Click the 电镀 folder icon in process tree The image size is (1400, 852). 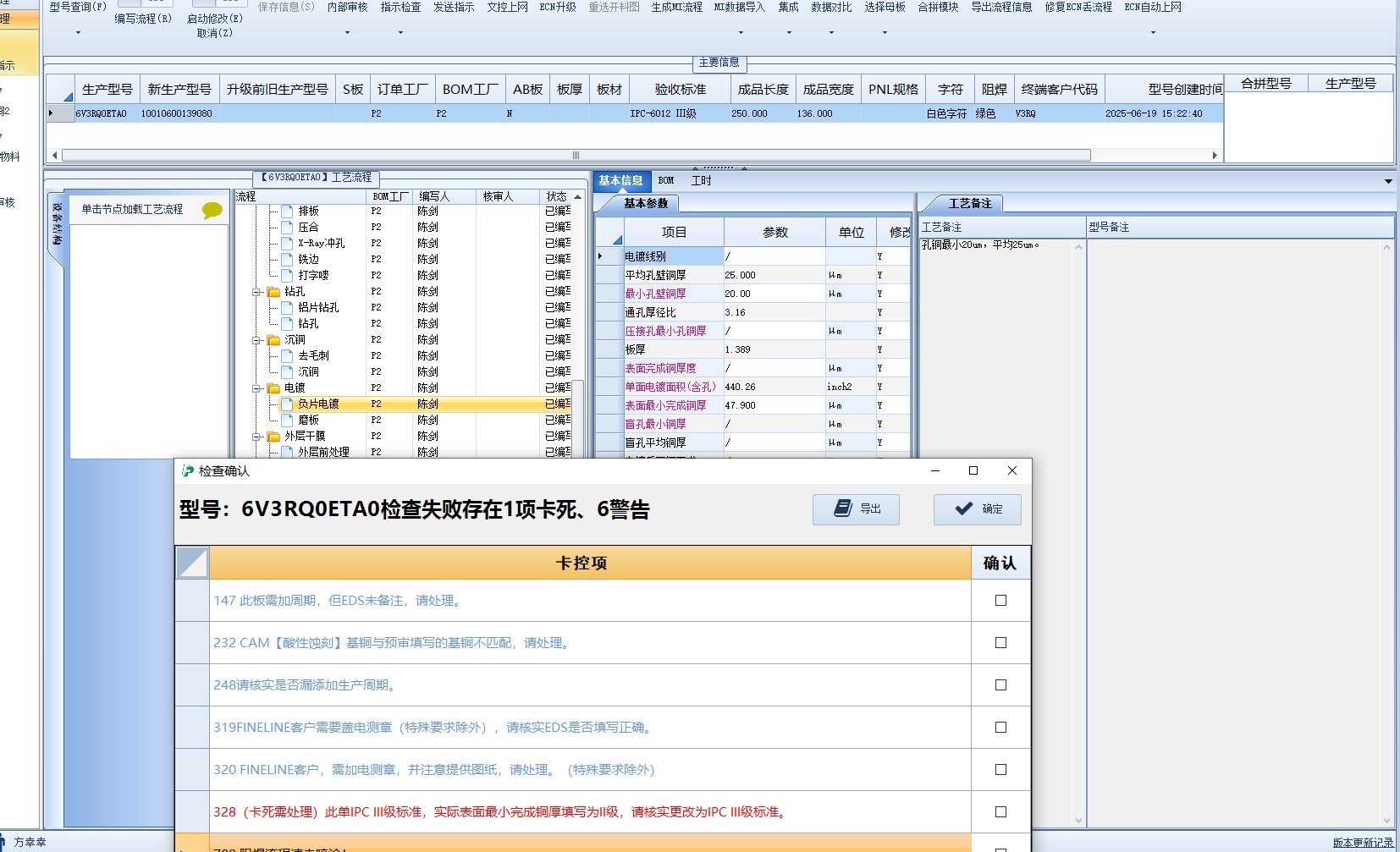[x=274, y=388]
